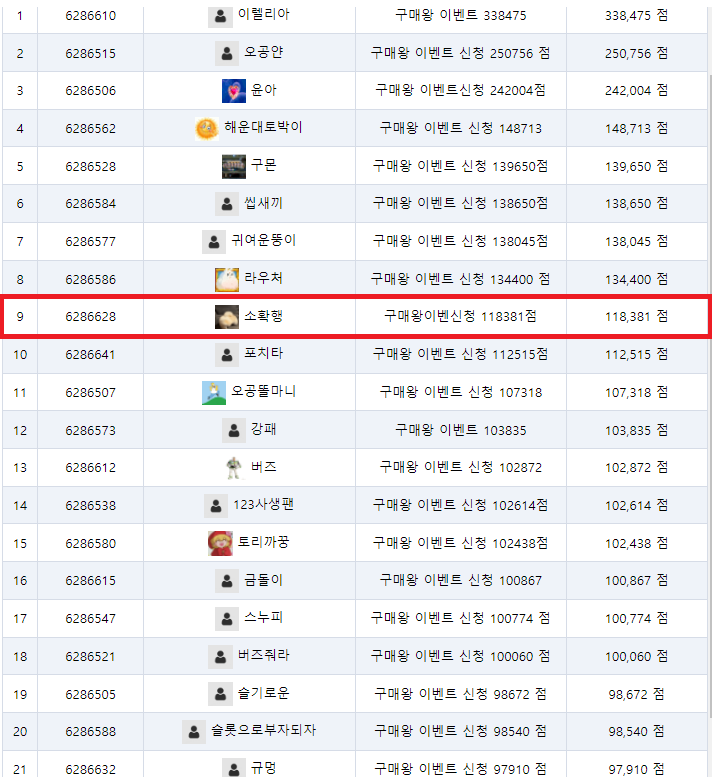Open post 구매왕 이벤트 103835

(460, 430)
